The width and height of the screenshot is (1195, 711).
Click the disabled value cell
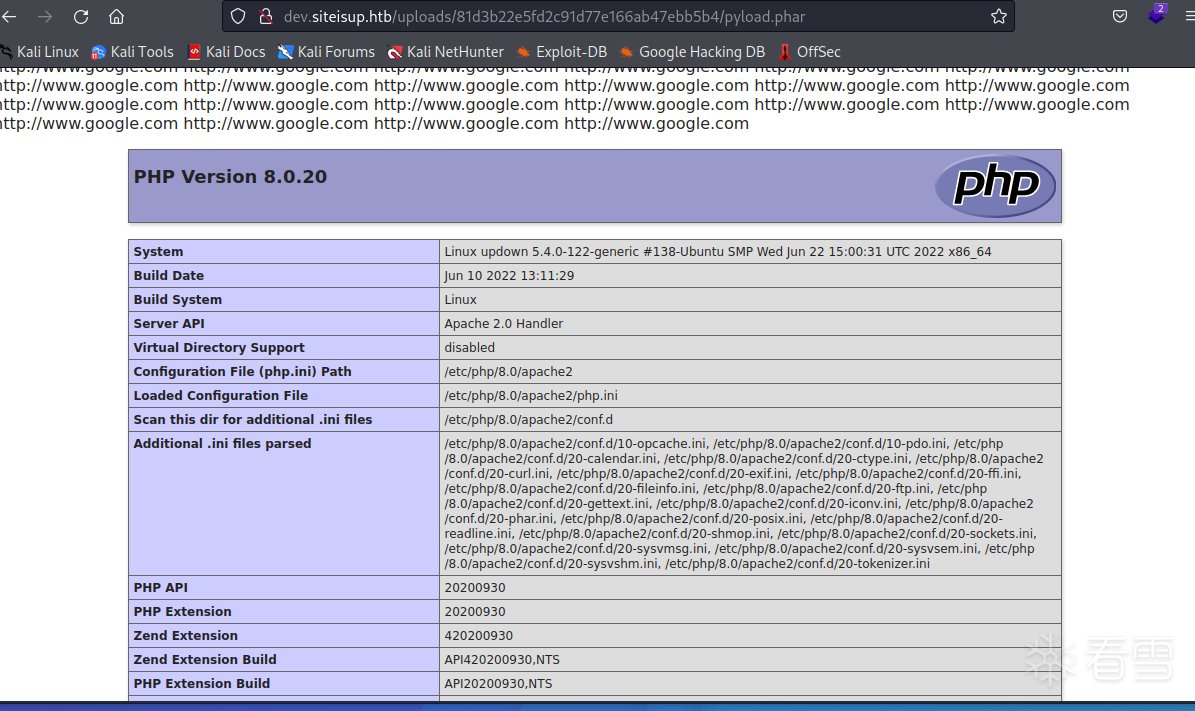coord(750,347)
